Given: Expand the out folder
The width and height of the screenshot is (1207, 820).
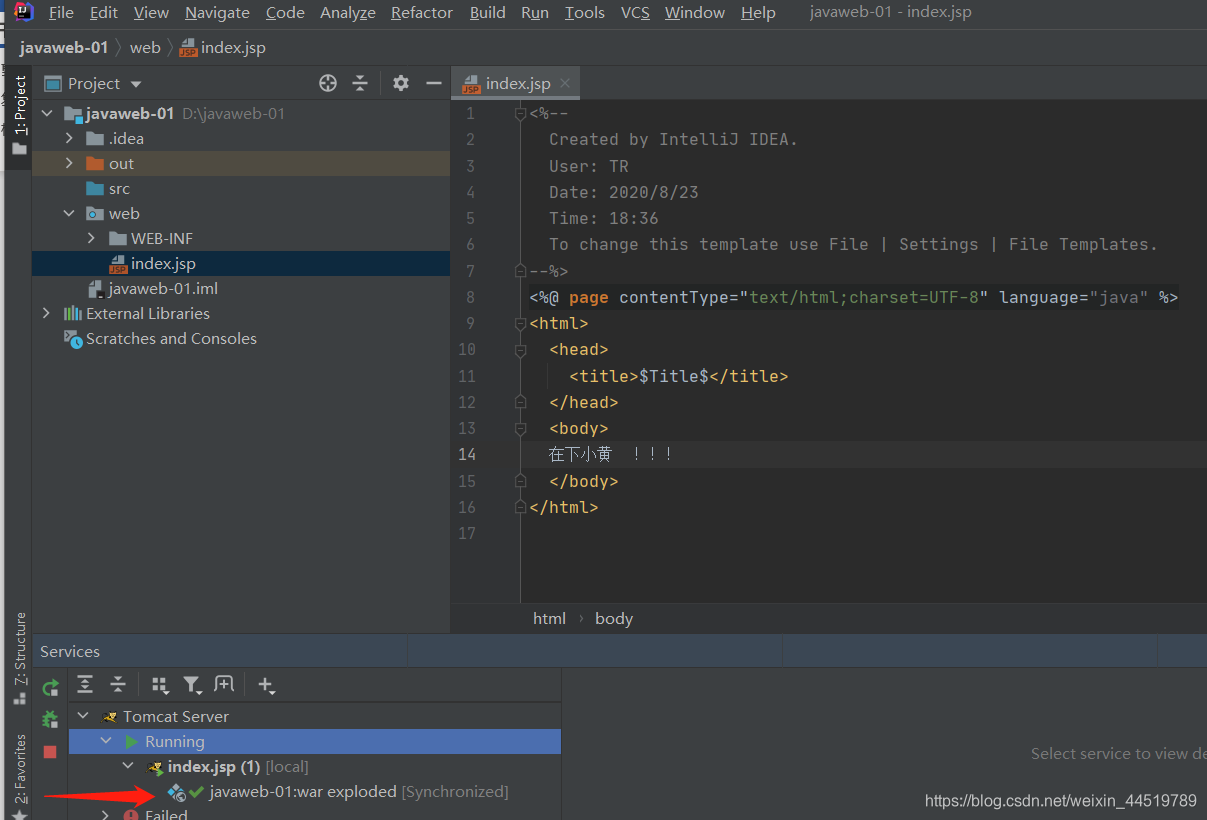Looking at the screenshot, I should pos(69,164).
